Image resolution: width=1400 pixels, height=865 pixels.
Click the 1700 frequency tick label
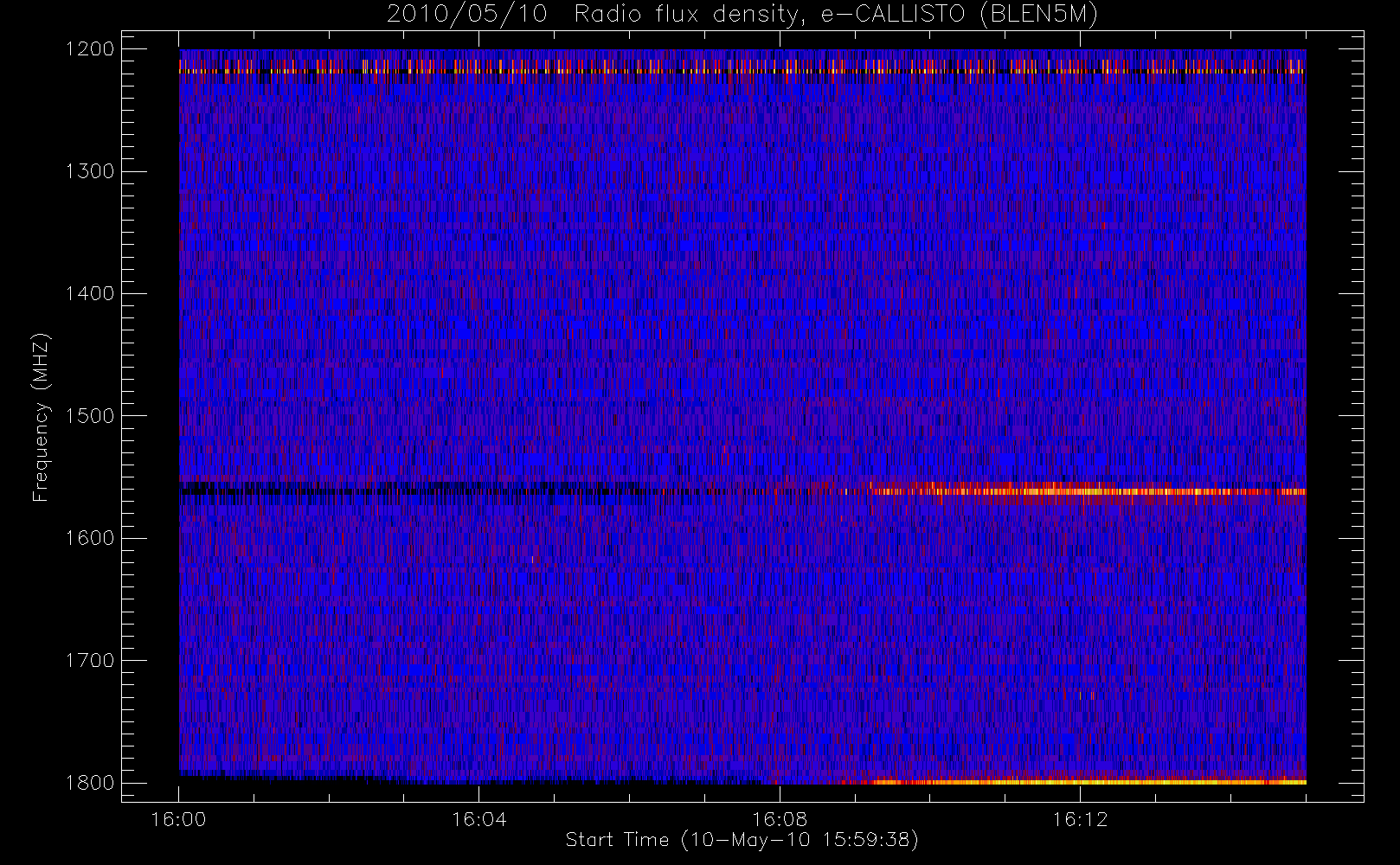(90, 661)
